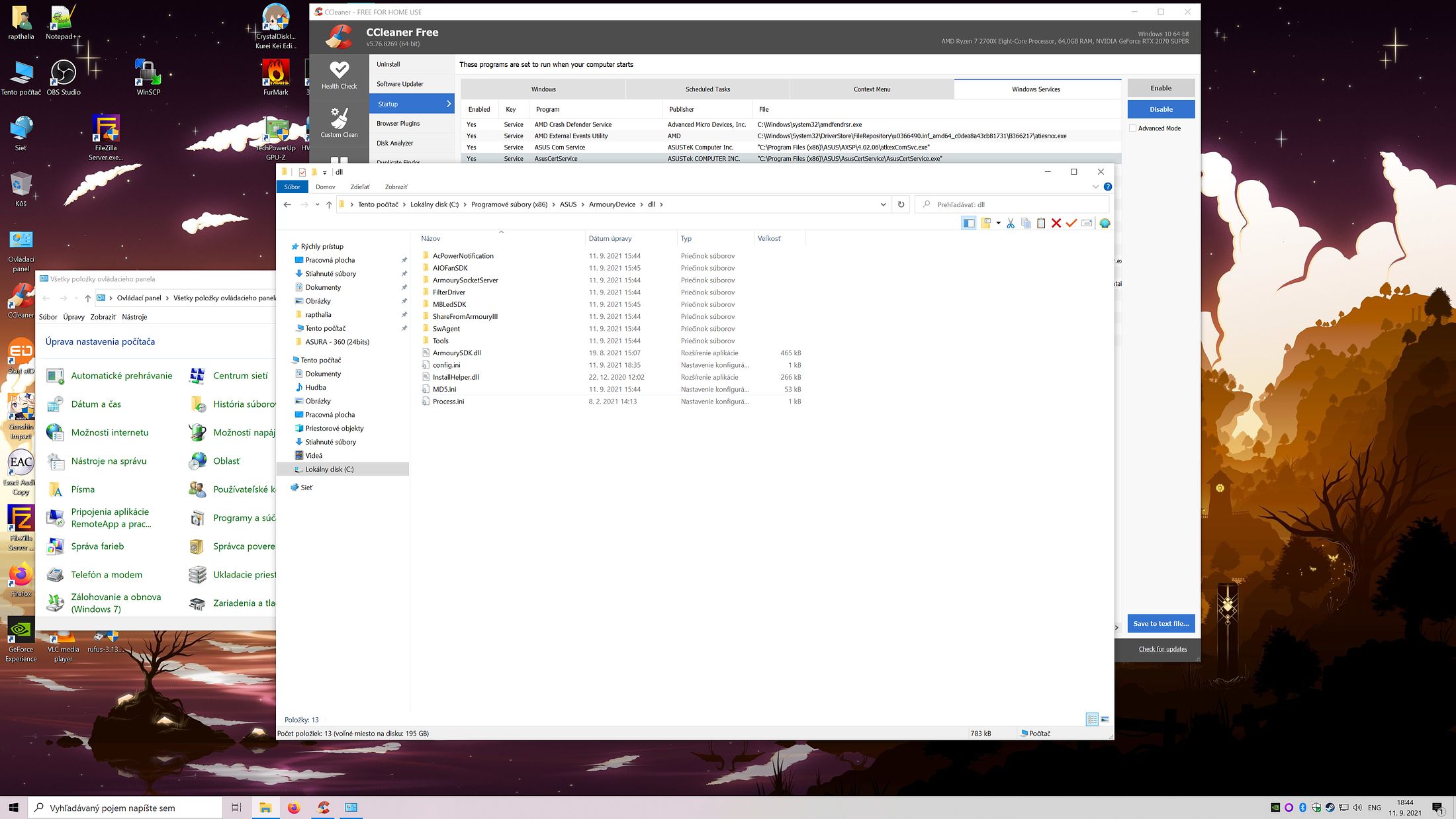Select the ArmourySDK.dll file
This screenshot has height=819, width=1456.
(x=457, y=353)
